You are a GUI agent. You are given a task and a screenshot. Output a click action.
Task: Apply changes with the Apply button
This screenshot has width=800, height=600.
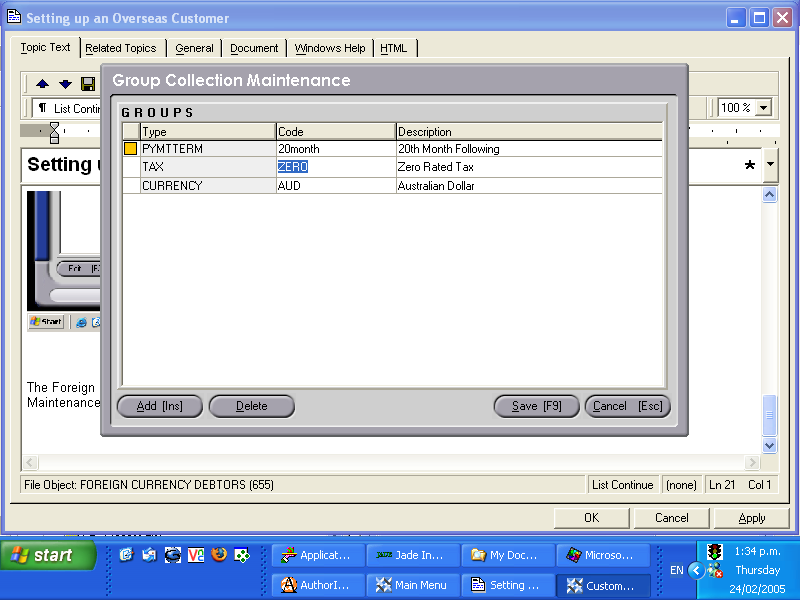pos(751,518)
